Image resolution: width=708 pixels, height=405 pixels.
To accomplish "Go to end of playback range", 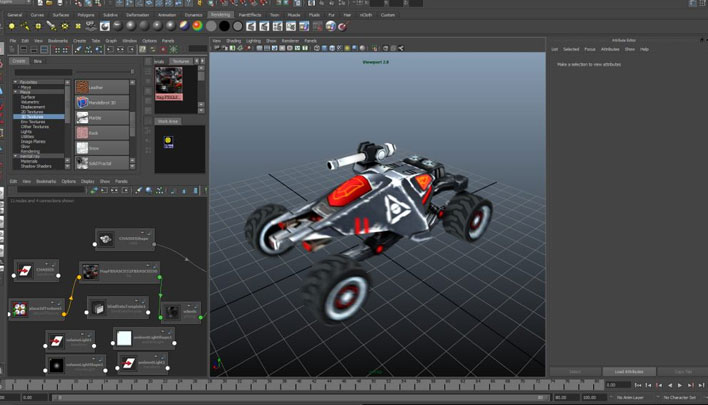I will coord(701,385).
